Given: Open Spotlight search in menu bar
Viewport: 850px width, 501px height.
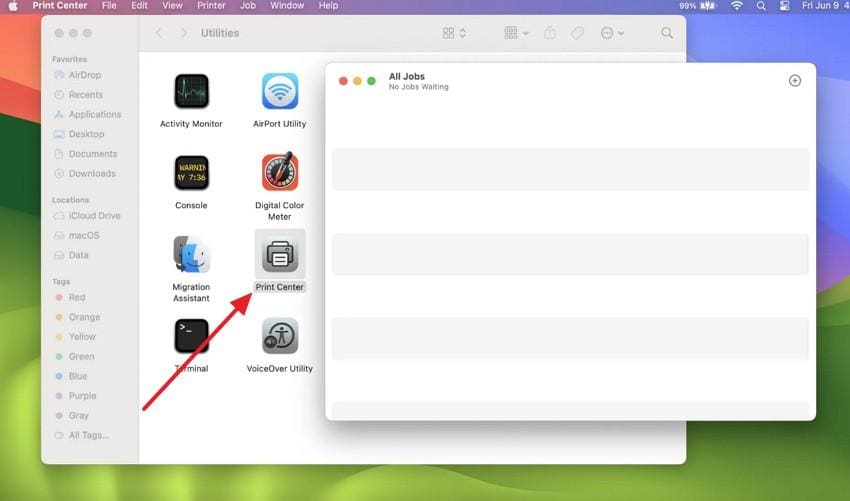Looking at the screenshot, I should 761,6.
